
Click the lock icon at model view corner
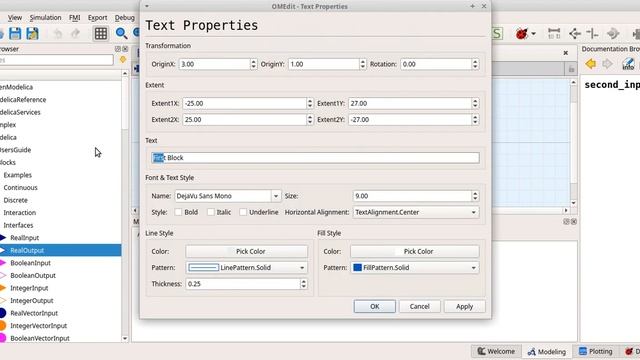pyautogui.click(x=571, y=69)
